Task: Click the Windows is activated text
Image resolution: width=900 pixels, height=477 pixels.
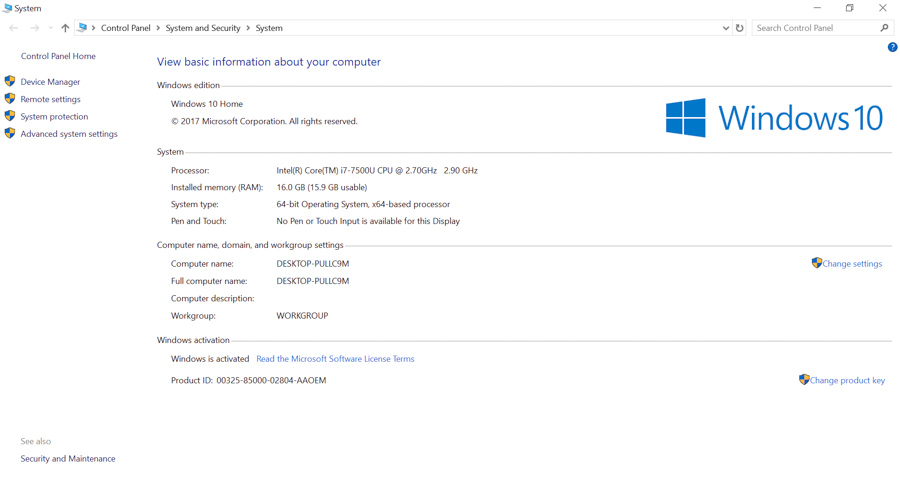Action: [x=210, y=359]
